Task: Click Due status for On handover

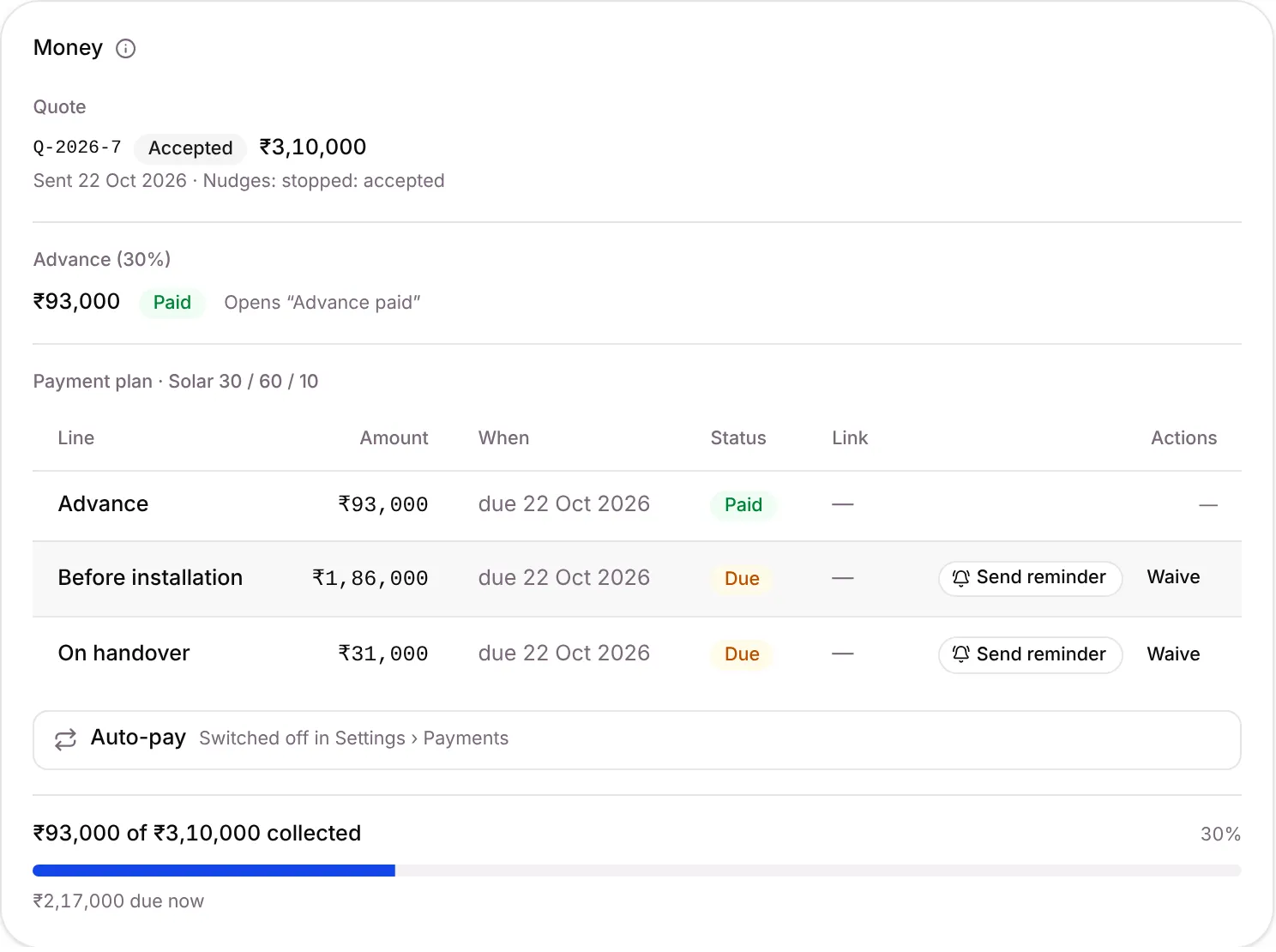Action: click(742, 654)
